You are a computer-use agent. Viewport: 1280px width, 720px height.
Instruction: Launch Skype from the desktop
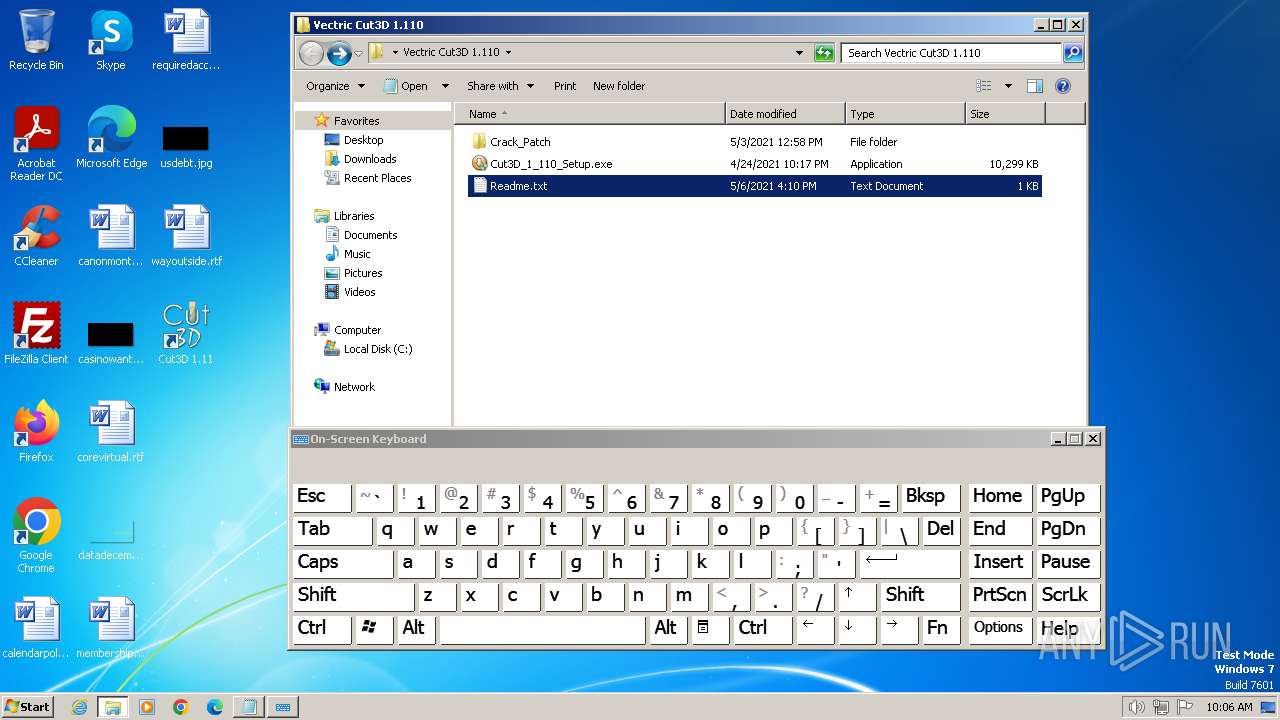(x=110, y=40)
